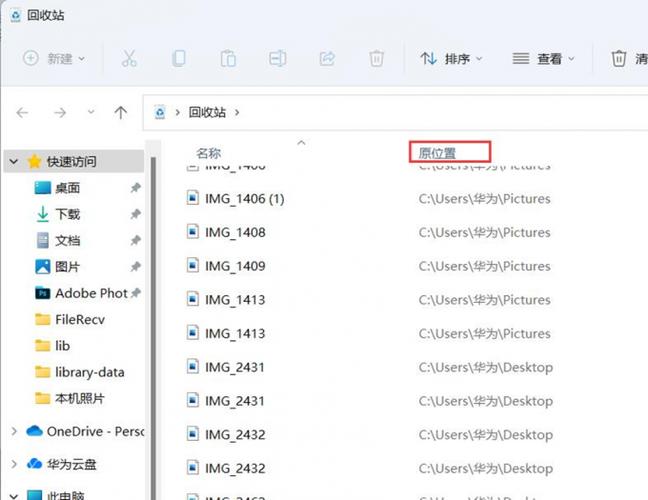The width and height of the screenshot is (648, 500).
Task: Select OneDrive - Personal in the sidebar
Action: click(x=95, y=431)
